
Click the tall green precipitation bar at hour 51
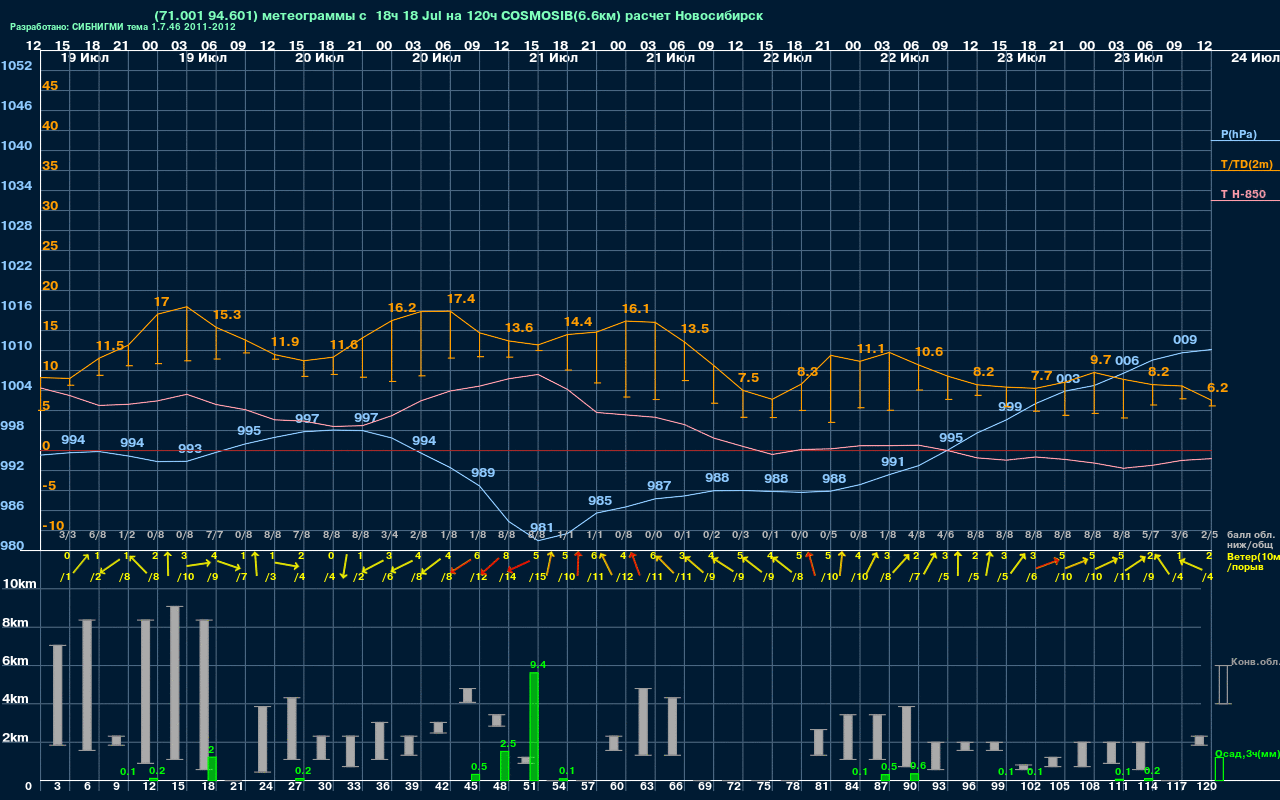[x=534, y=727]
